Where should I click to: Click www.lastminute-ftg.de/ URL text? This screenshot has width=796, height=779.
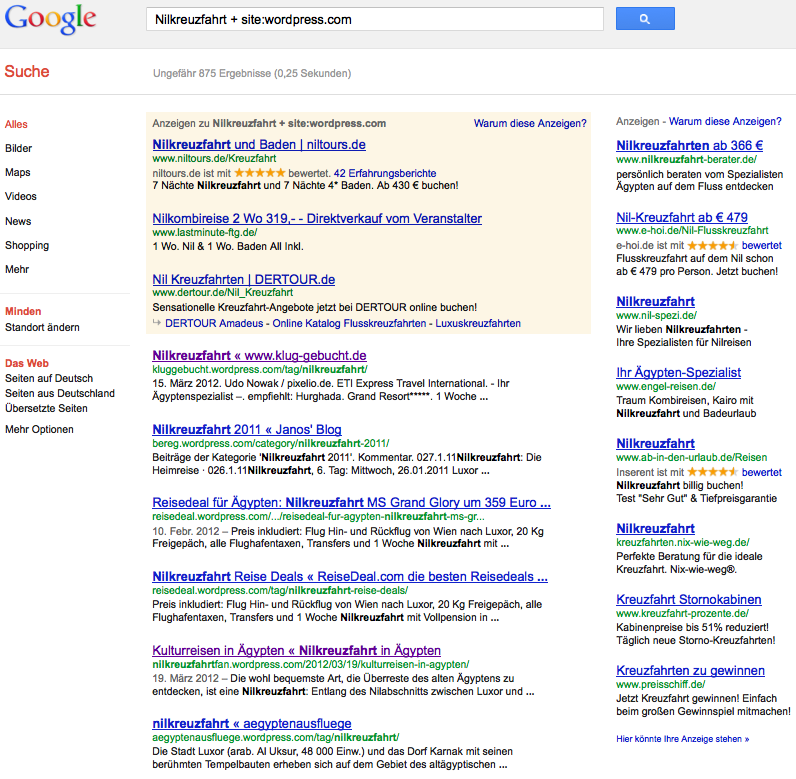coord(205,232)
